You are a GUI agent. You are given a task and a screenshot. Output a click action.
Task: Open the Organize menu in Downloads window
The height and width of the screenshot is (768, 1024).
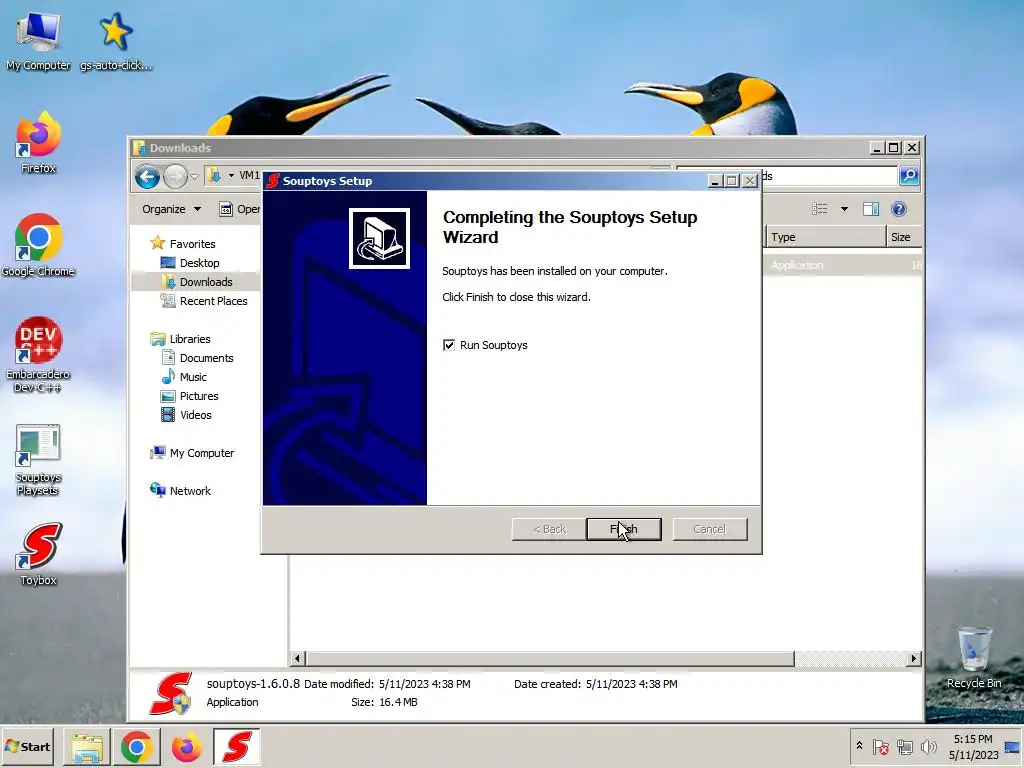tap(172, 209)
